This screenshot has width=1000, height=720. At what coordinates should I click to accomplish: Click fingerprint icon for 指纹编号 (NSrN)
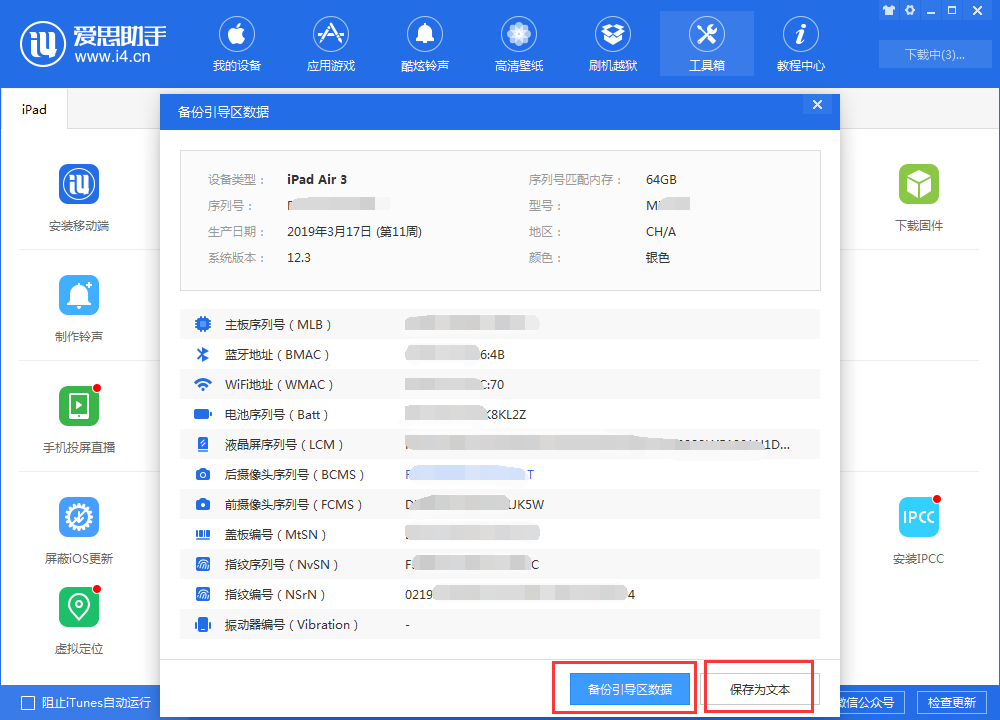click(203, 594)
